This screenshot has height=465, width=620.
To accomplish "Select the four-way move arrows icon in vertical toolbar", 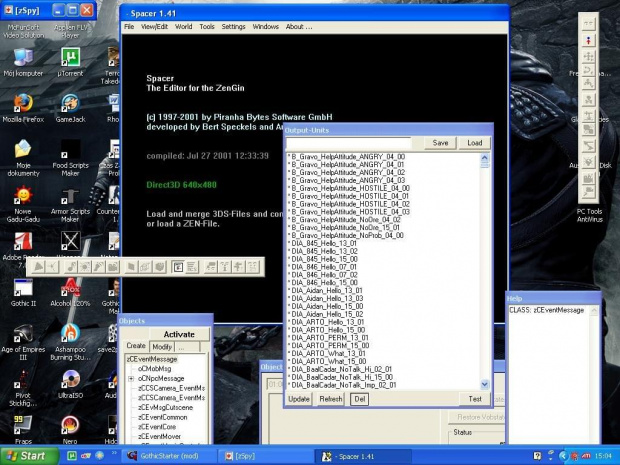I will [x=589, y=57].
